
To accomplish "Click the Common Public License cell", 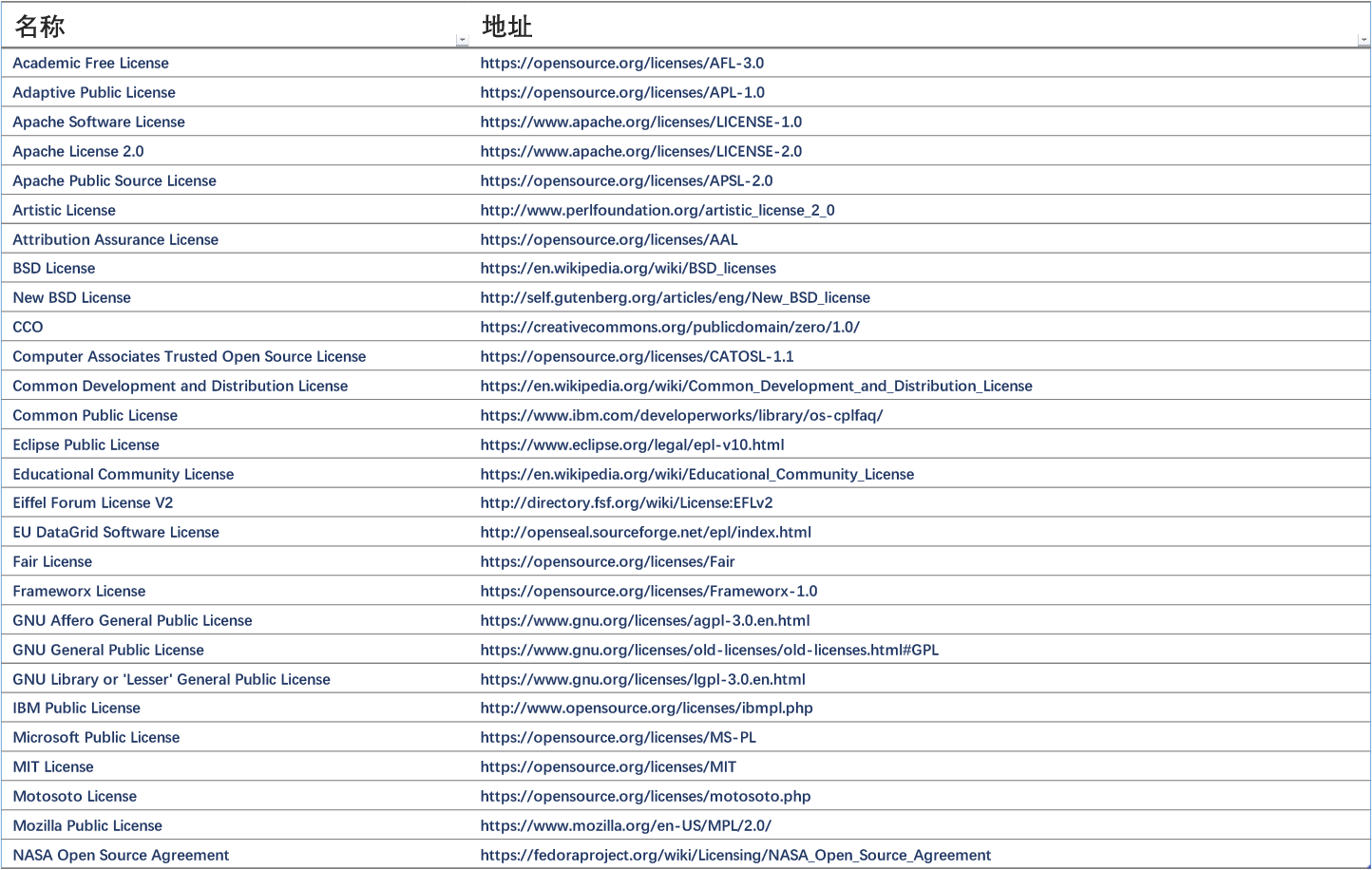I will (95, 415).
